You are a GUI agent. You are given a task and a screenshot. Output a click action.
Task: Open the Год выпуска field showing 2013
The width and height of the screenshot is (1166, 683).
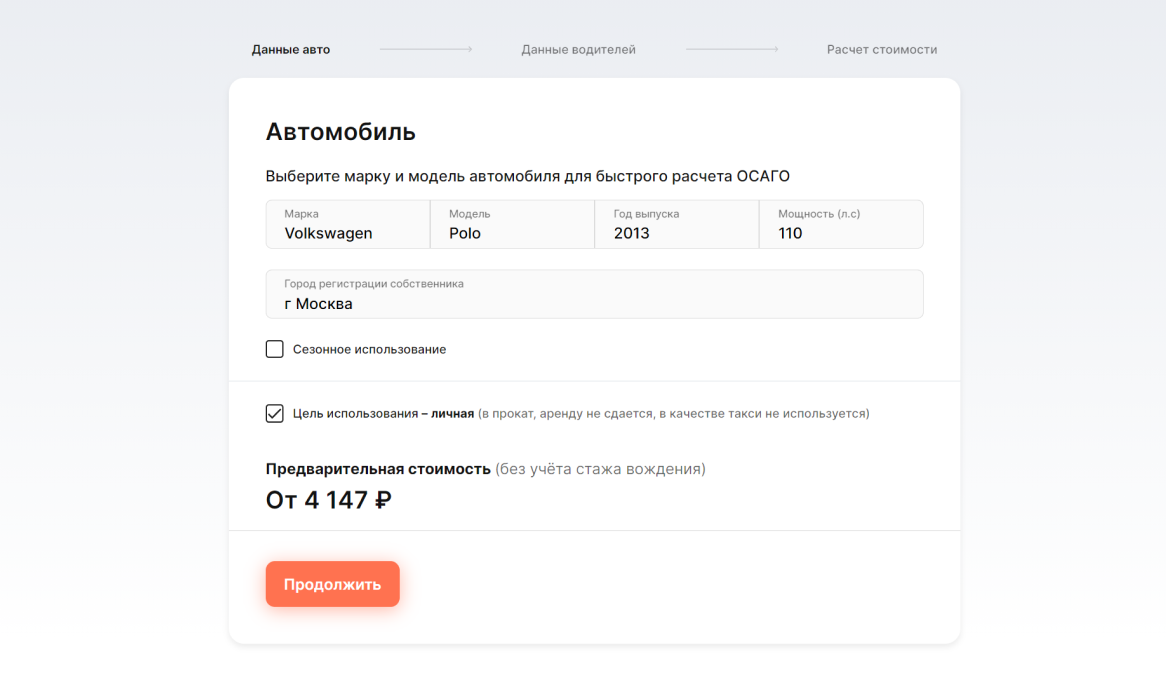(x=677, y=224)
